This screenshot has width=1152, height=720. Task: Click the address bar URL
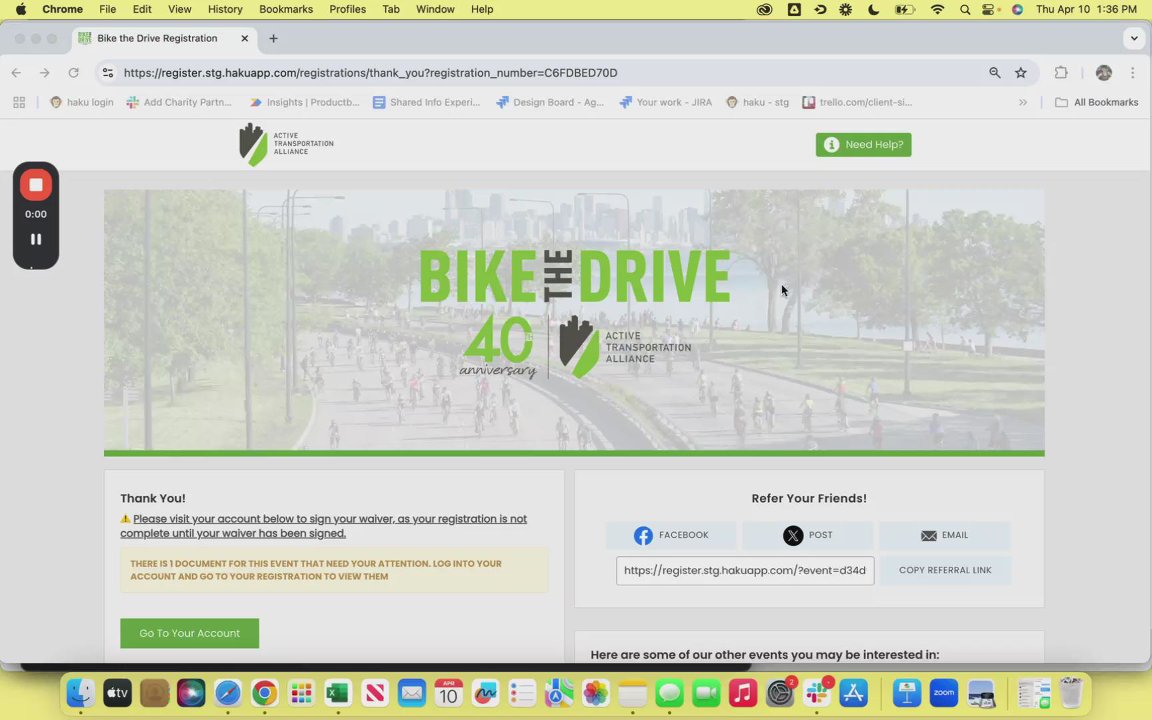[370, 73]
